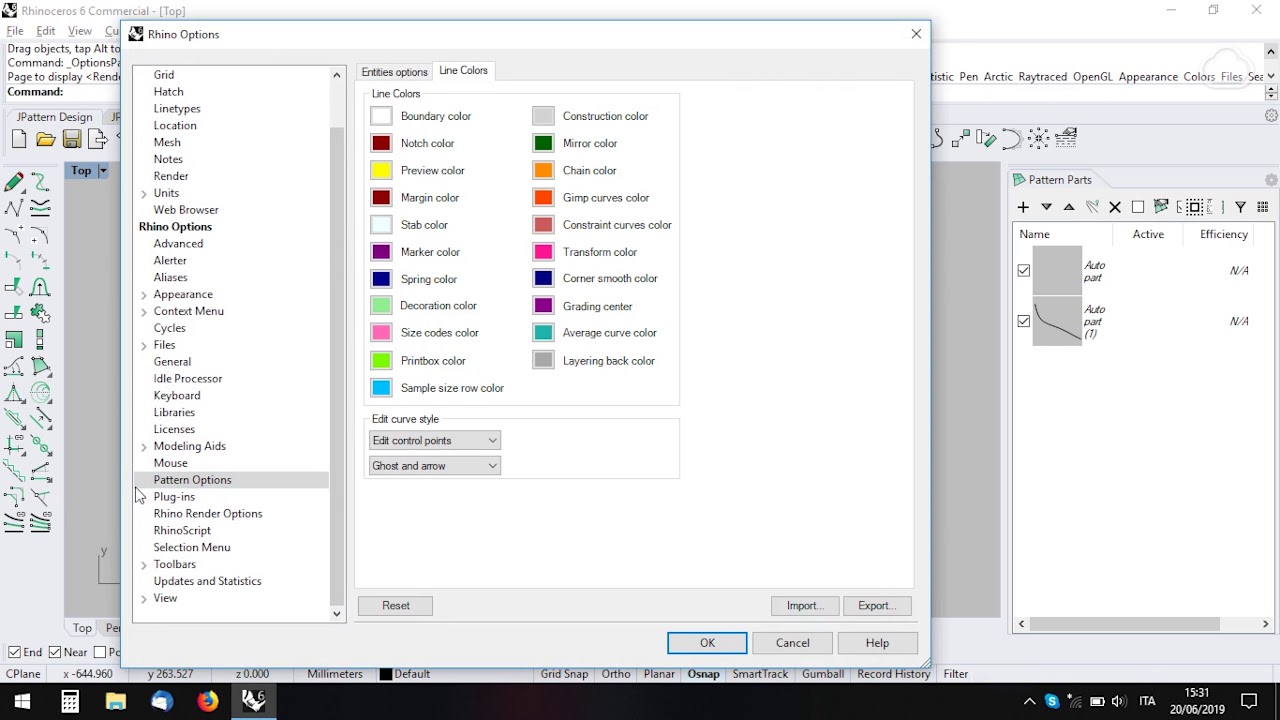
Task: Open the Pattern Parts panel gear settings
Action: (1271, 180)
